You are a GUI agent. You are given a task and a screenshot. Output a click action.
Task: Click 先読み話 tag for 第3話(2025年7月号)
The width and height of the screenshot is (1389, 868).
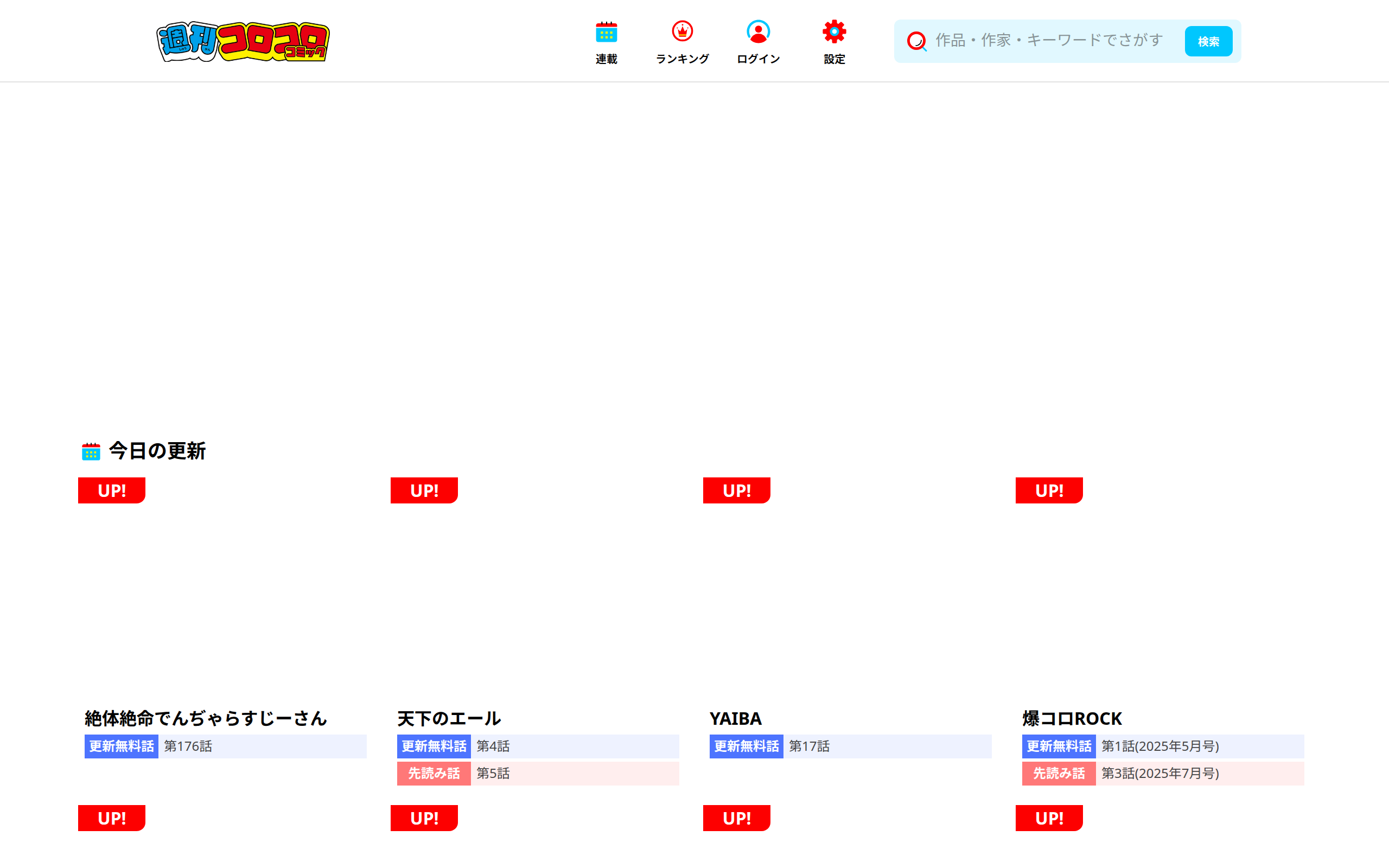pos(1059,773)
